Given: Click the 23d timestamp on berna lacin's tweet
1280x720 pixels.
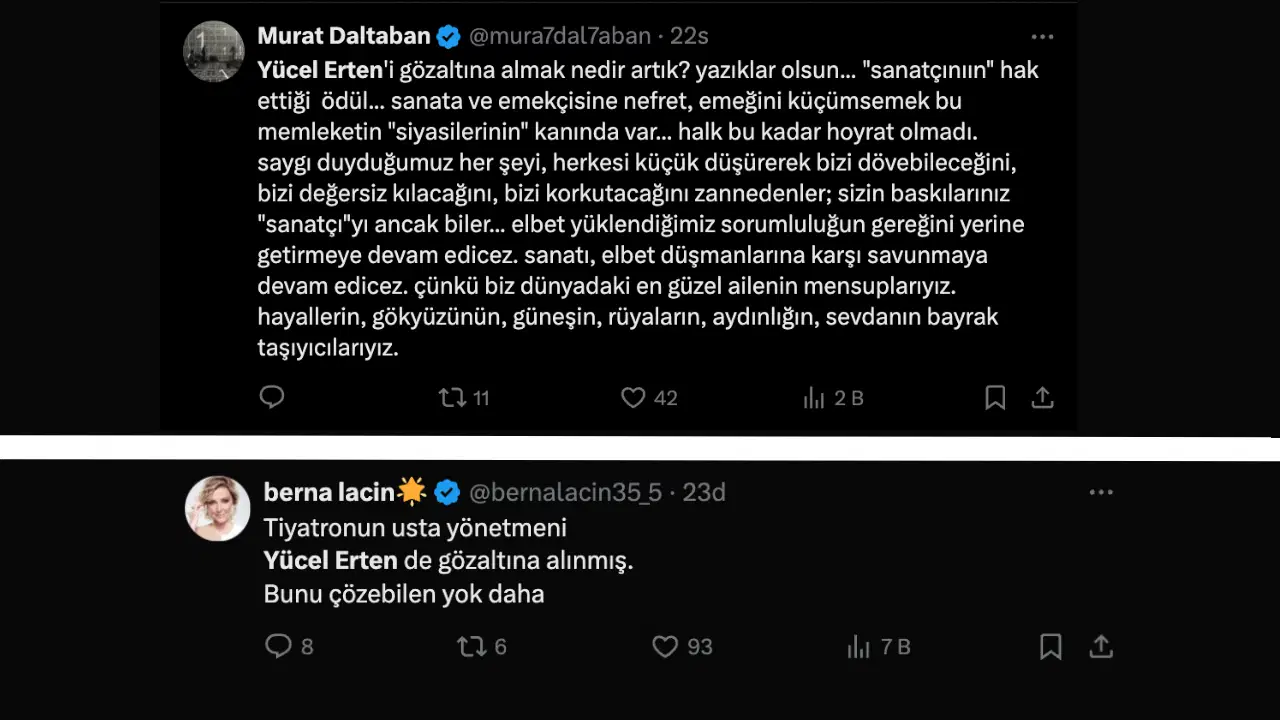Looking at the screenshot, I should (703, 492).
